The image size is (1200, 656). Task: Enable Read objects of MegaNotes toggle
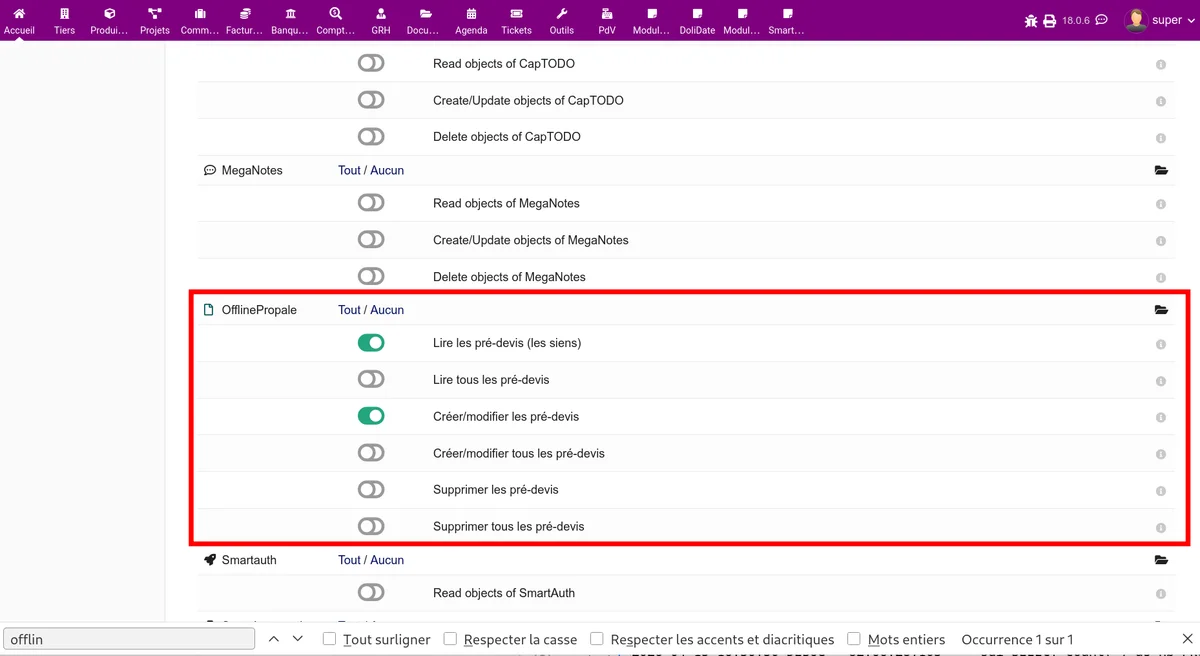point(371,203)
